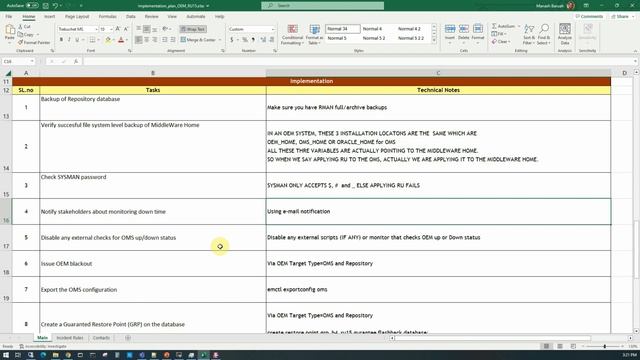Click the Increase Indent icon
Screen dimensions: 640x360
coord(173,40)
